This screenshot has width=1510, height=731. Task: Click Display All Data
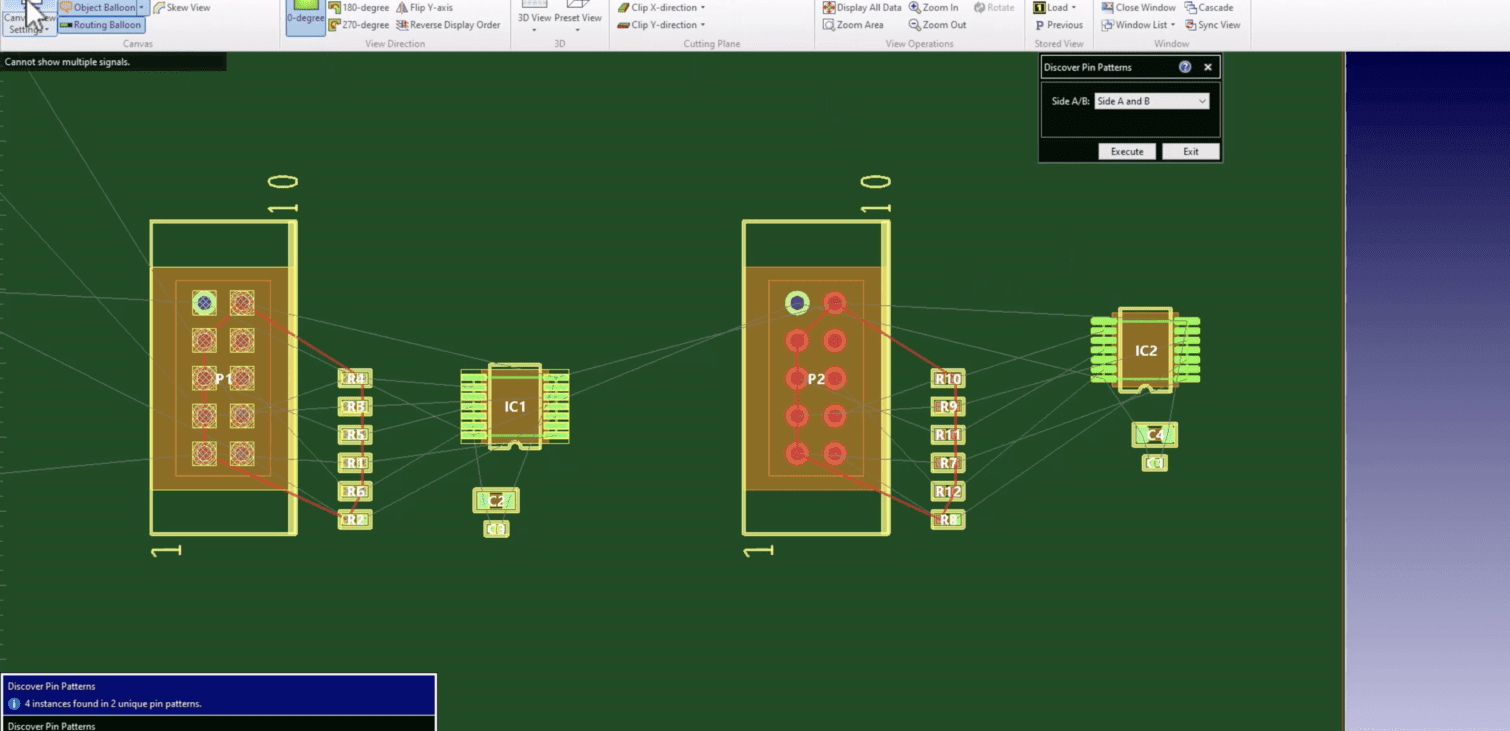click(x=862, y=7)
